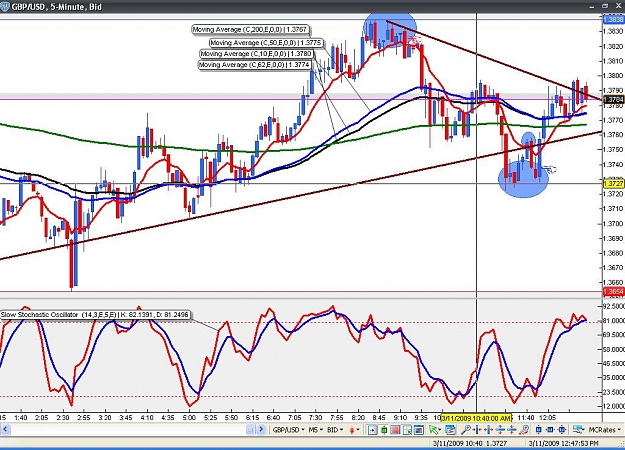Click the auto-scroll chart shift icon
The width and height of the screenshot is (625, 450).
click(372, 430)
